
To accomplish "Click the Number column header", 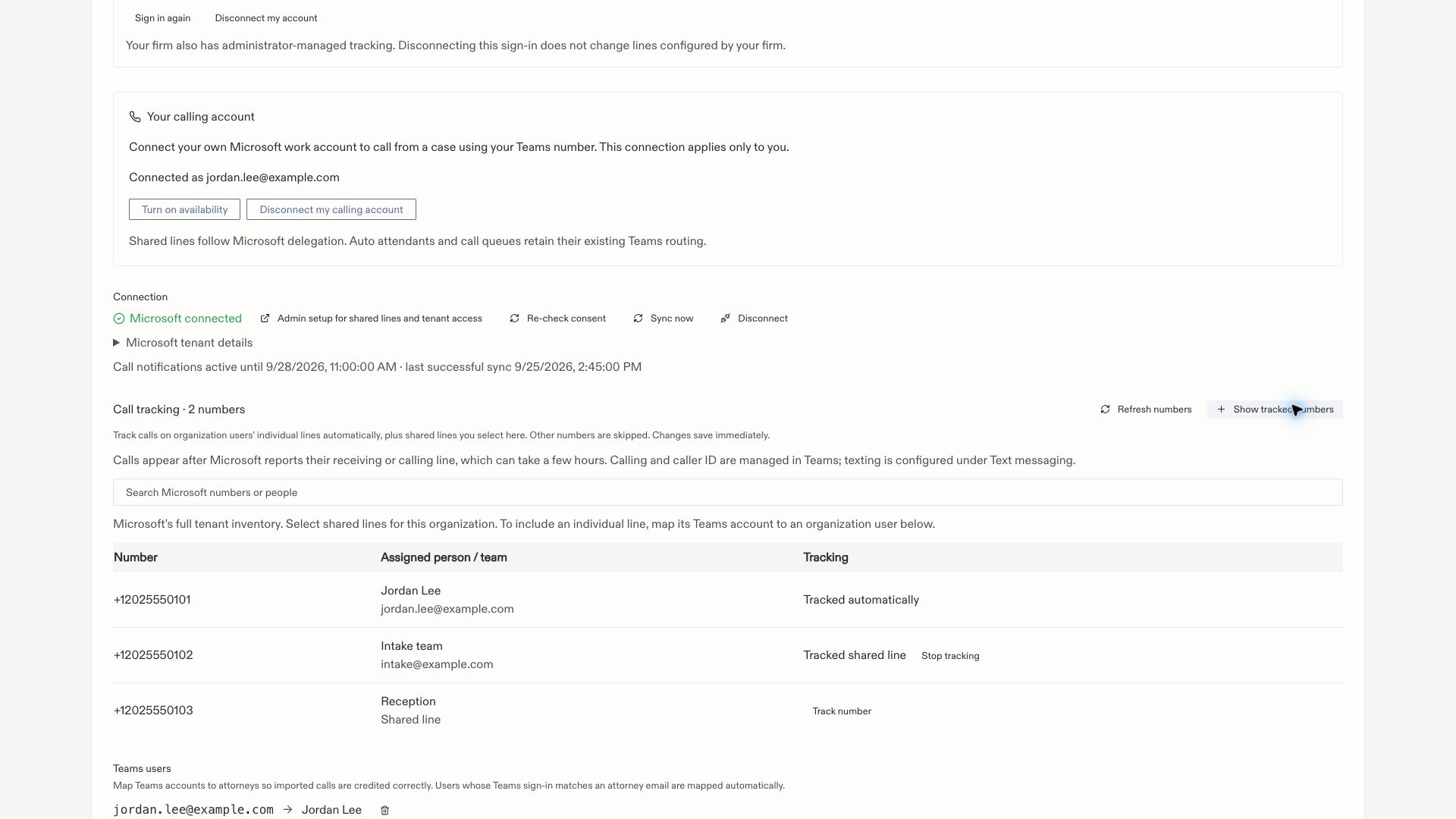I will coord(136,557).
